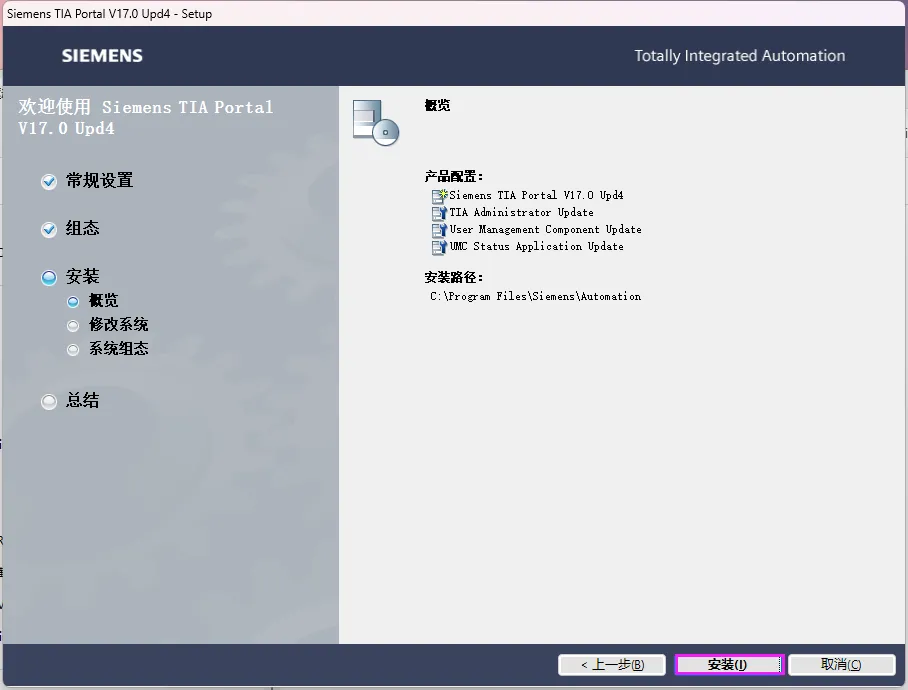Screen dimensions: 908x690
Task: Select the 总结 step label
Action: pos(82,400)
